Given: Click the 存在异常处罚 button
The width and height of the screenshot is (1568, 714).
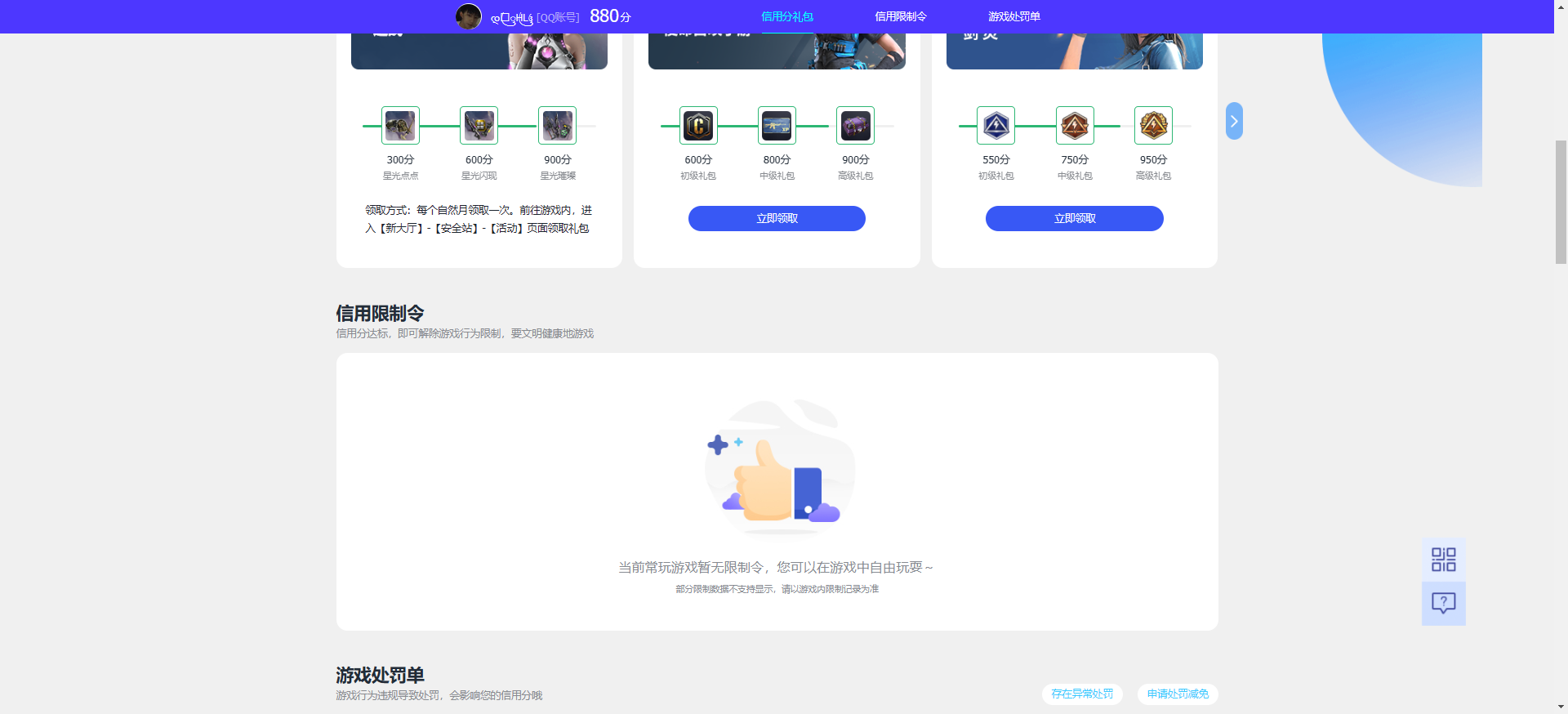Looking at the screenshot, I should point(1082,694).
